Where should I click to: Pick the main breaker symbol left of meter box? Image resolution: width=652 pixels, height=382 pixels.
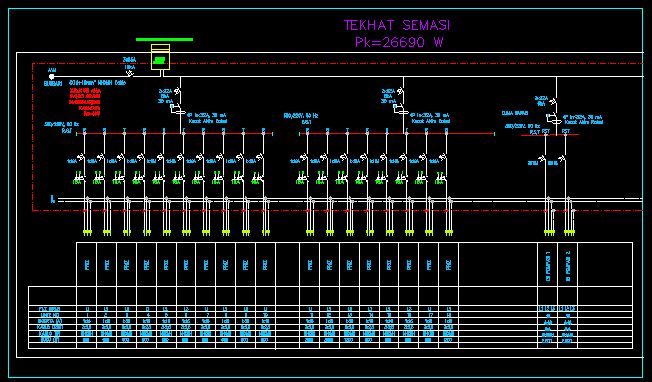coord(130,74)
